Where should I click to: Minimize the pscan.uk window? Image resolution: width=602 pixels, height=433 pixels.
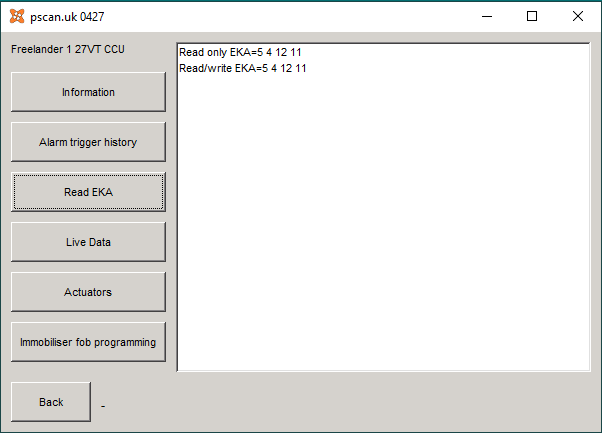click(487, 17)
